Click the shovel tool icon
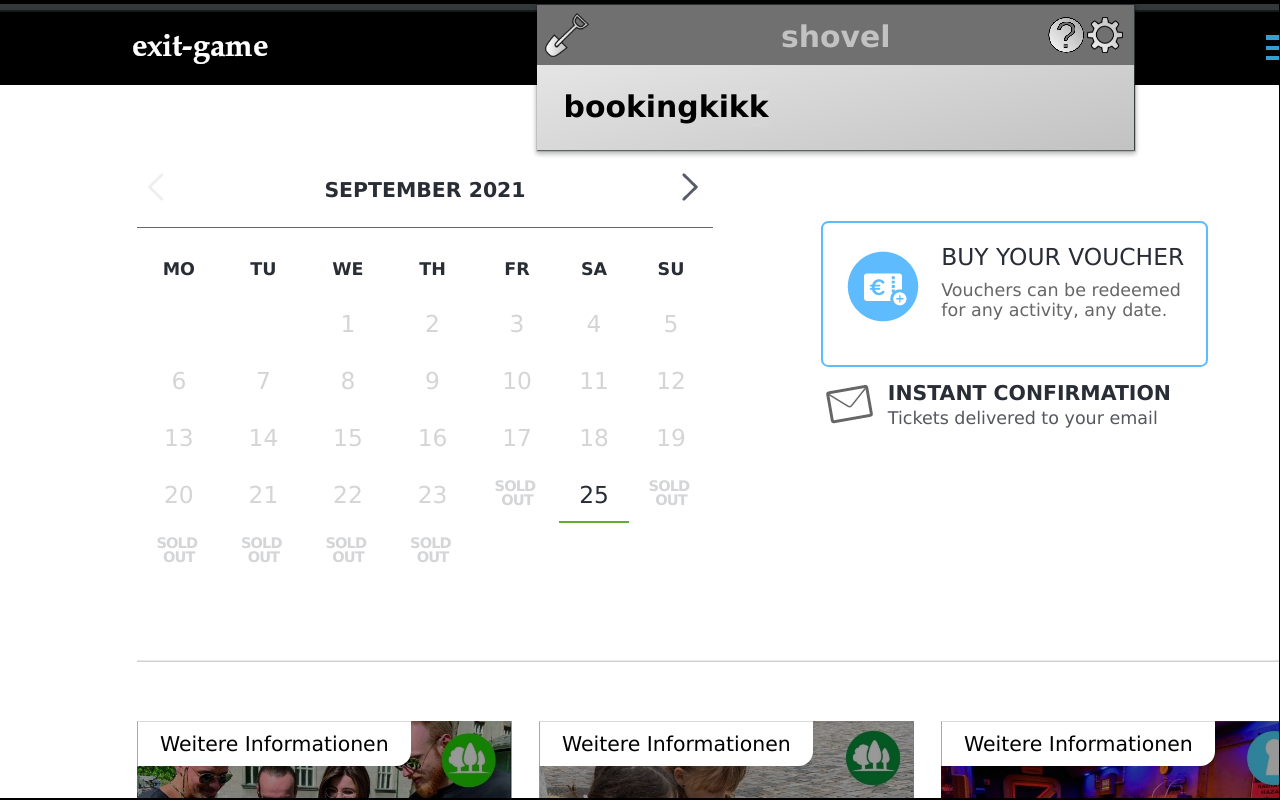1280x800 pixels. tap(566, 36)
